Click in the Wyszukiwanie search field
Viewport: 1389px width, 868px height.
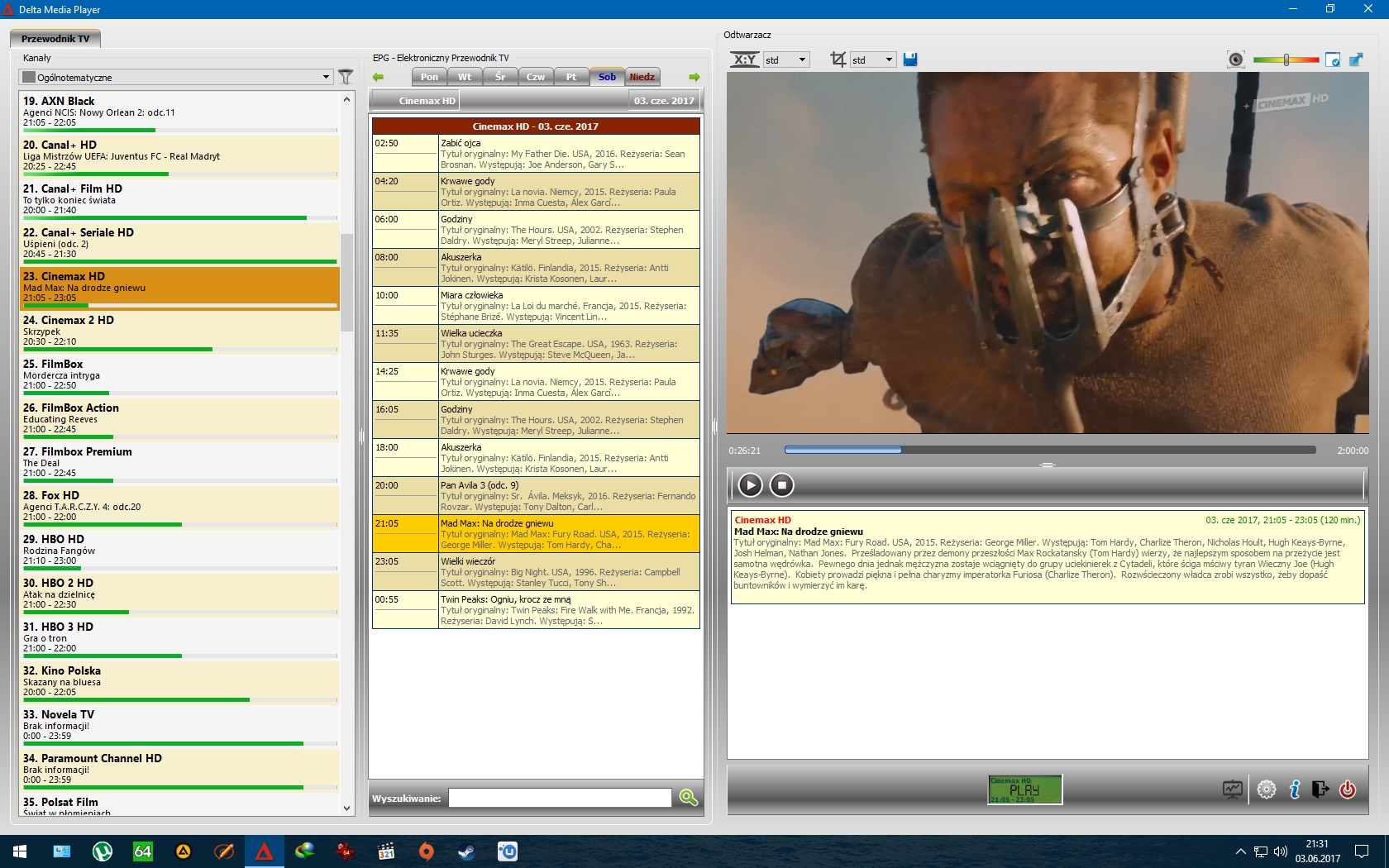point(560,798)
